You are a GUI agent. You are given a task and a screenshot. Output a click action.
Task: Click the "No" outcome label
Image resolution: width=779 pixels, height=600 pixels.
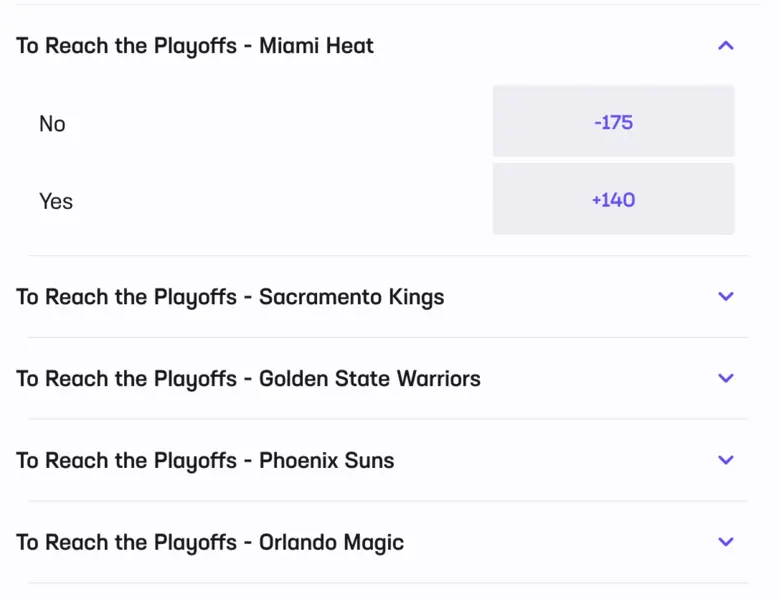[52, 124]
